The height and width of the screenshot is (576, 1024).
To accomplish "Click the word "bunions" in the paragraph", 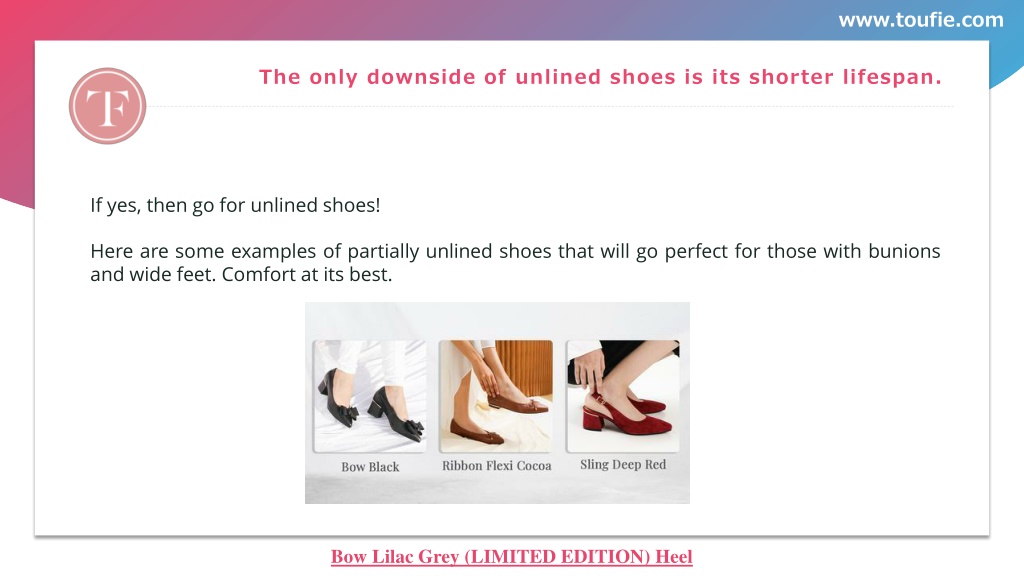I will [904, 251].
